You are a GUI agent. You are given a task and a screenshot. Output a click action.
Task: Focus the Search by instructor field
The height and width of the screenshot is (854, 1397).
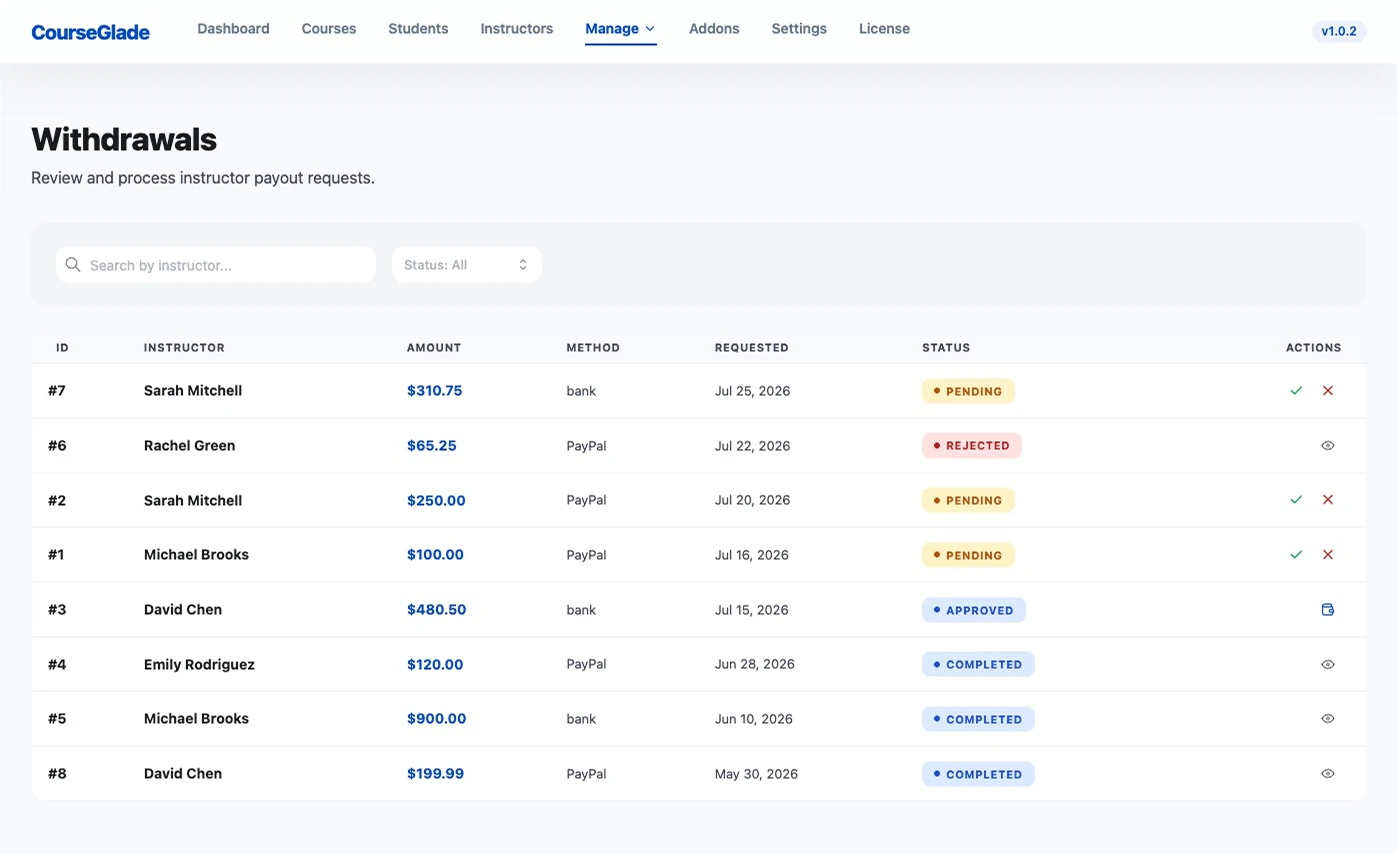tap(216, 265)
